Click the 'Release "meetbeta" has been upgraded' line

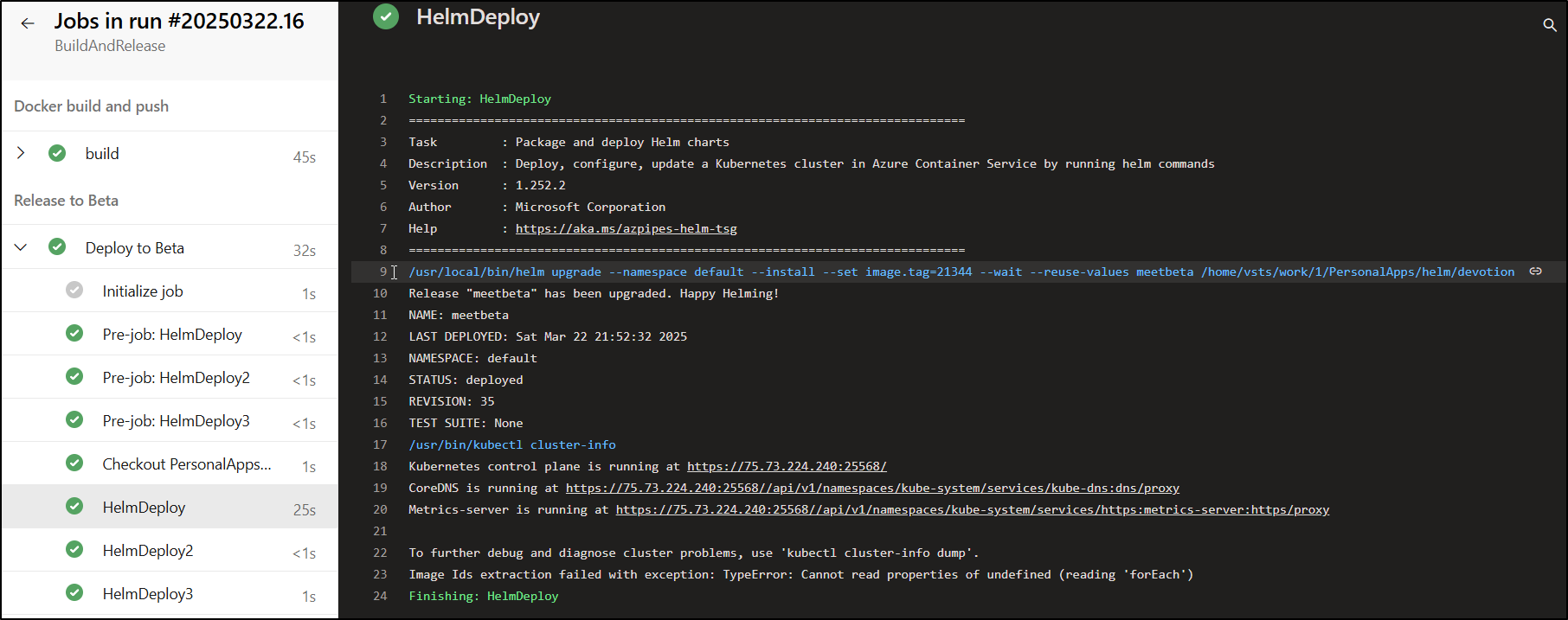click(x=594, y=293)
